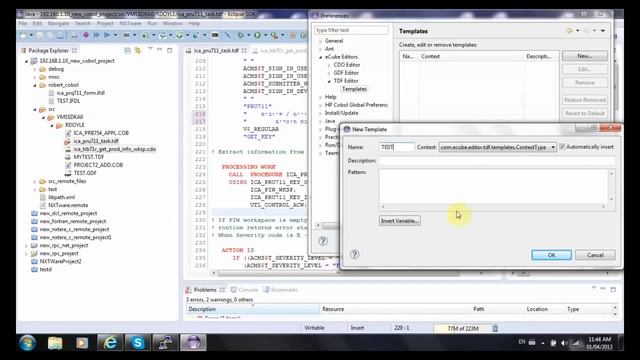
Task: Minimize the Package Explorer view
Action: pos(160,50)
